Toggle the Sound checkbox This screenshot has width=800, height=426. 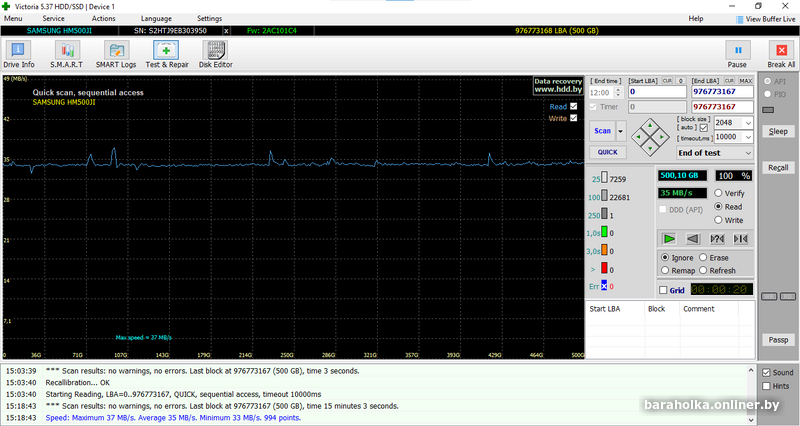[766, 372]
